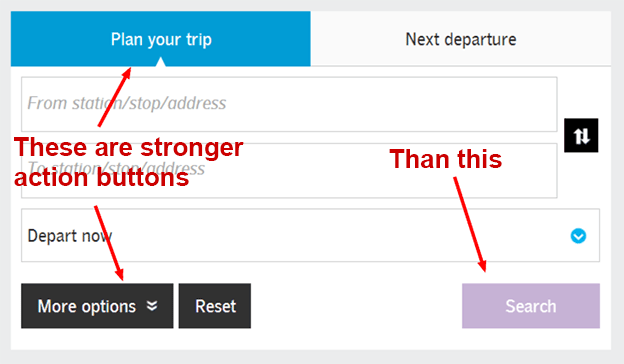
Task: Expand More options
Action: coord(97,306)
